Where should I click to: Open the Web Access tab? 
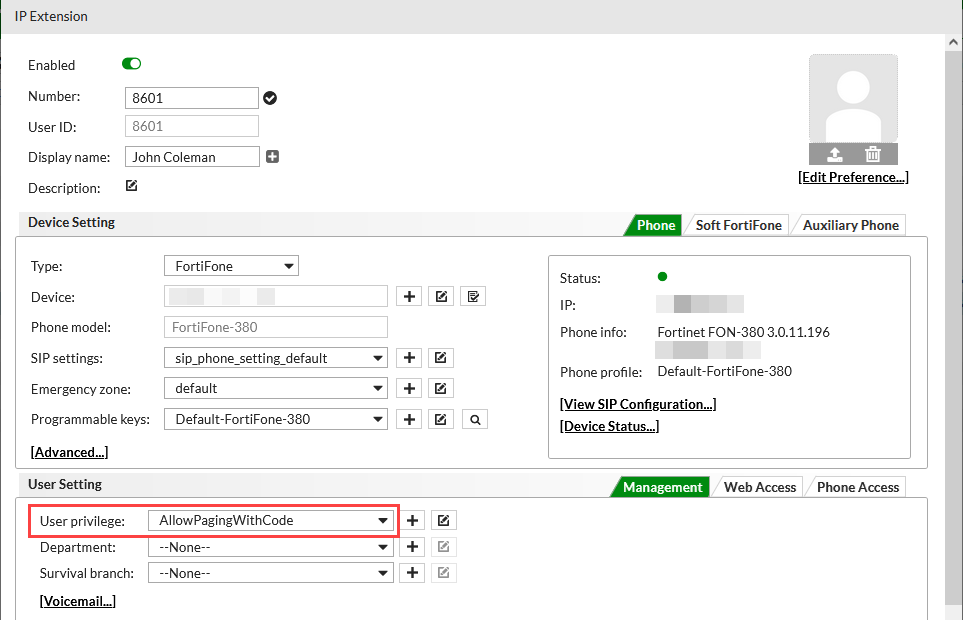(760, 487)
